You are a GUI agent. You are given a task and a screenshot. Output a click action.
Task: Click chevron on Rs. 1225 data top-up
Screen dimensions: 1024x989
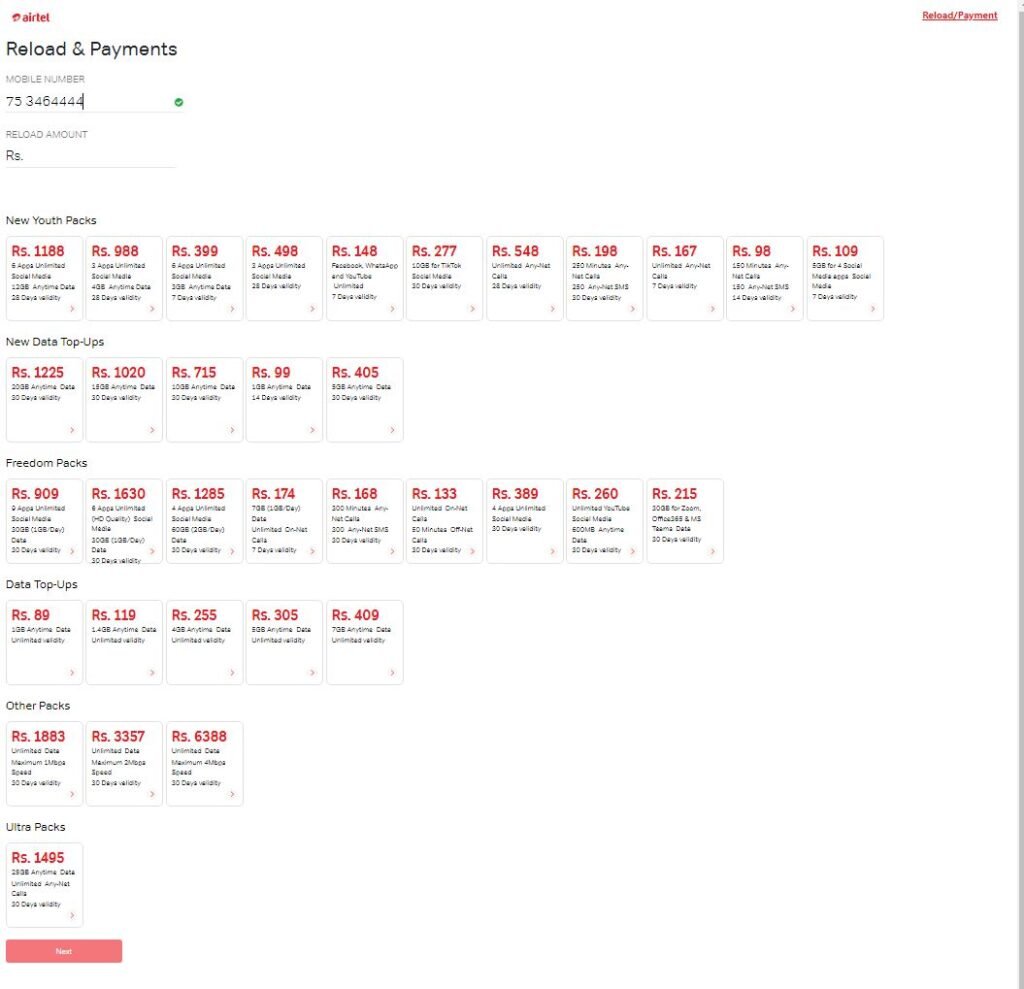pyautogui.click(x=72, y=430)
